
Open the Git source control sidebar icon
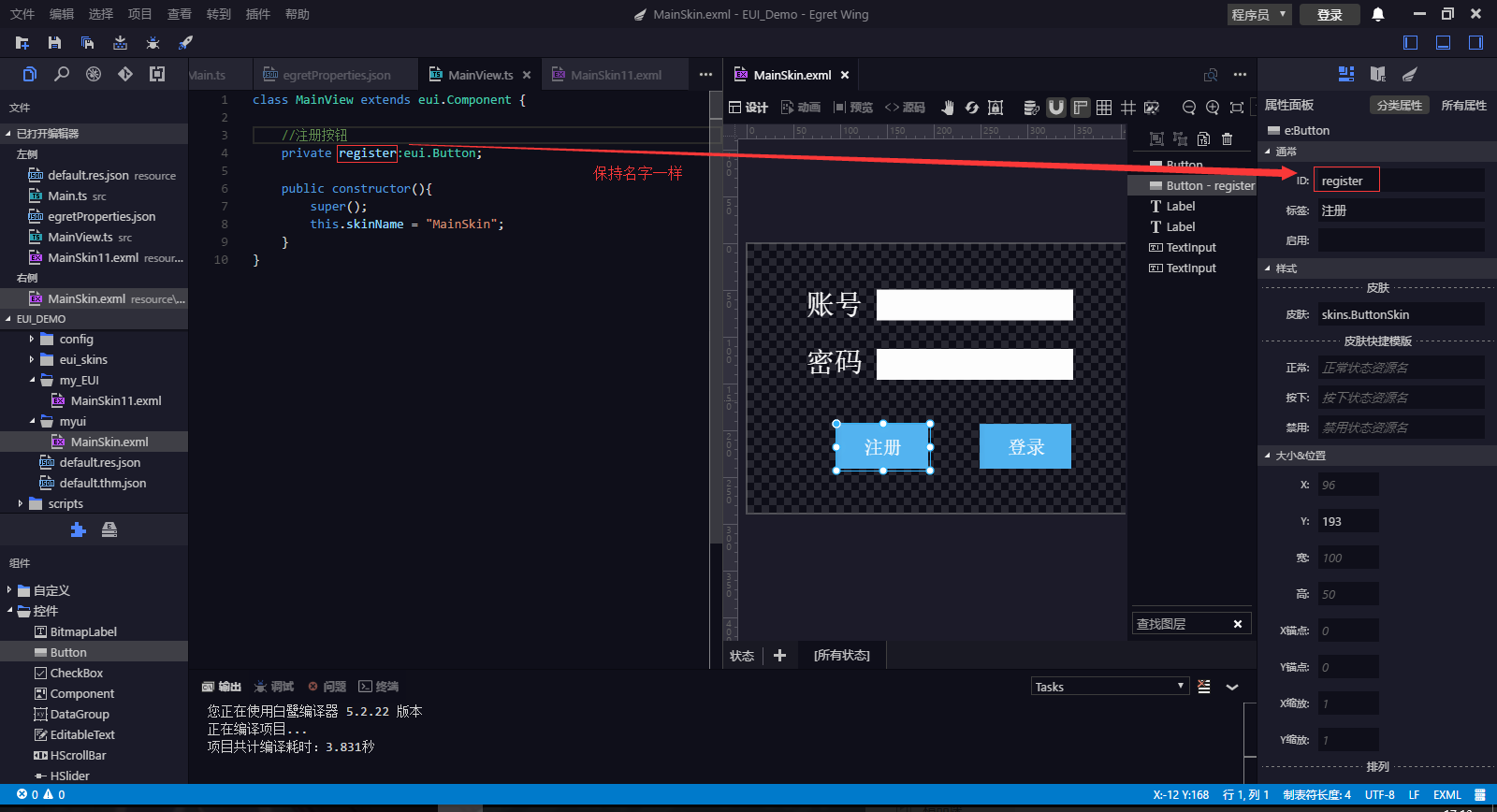(x=125, y=74)
